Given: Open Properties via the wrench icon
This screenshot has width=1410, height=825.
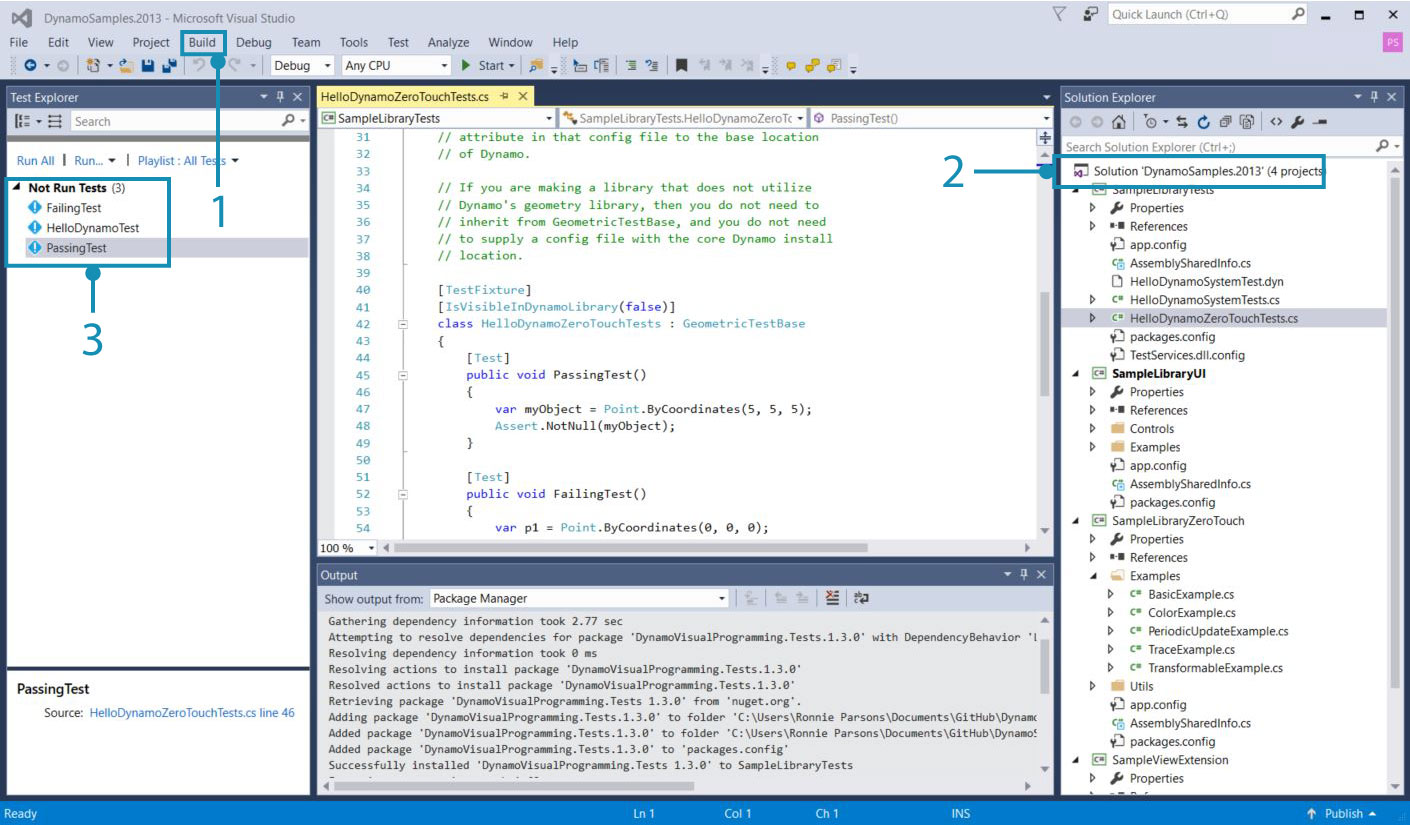Looking at the screenshot, I should [1298, 122].
